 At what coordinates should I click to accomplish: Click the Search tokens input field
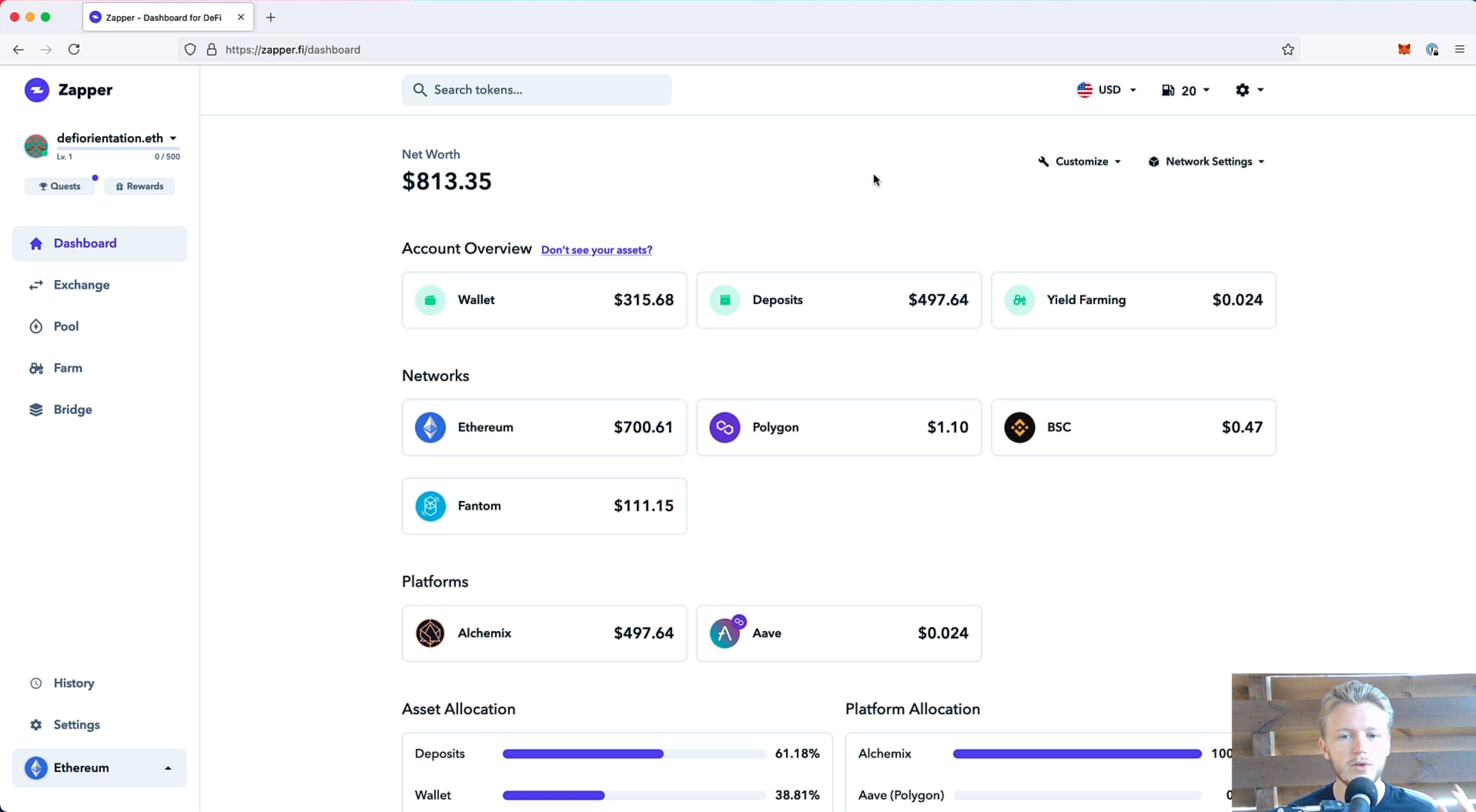(x=536, y=90)
